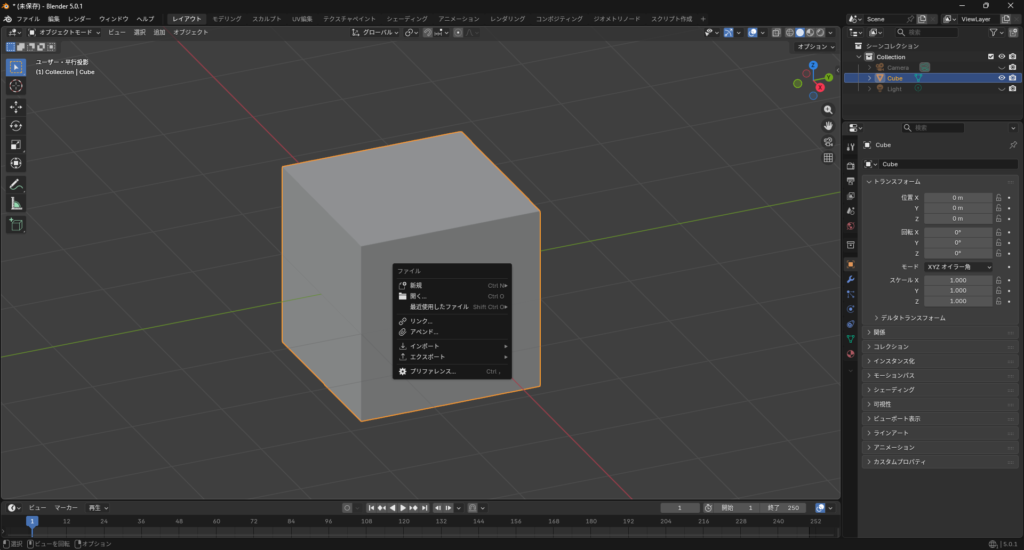This screenshot has height=550, width=1024.
Task: Activate the Scale tool
Action: (16, 144)
